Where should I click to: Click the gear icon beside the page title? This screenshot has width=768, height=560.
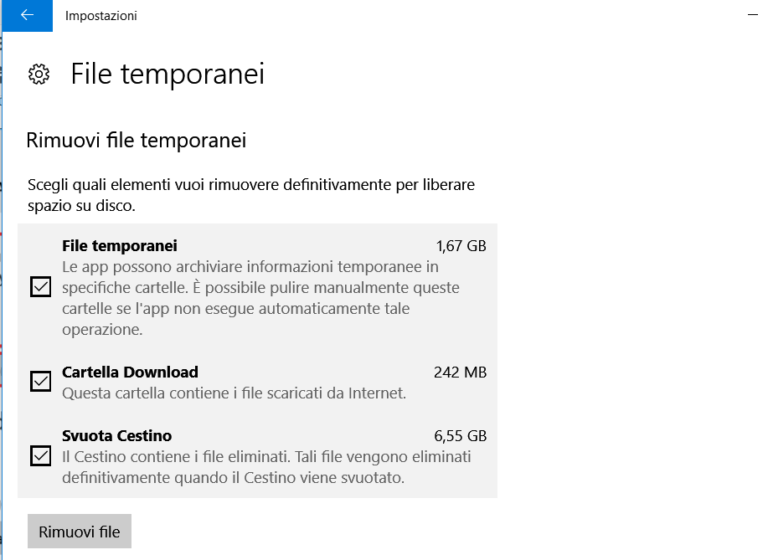tap(39, 75)
